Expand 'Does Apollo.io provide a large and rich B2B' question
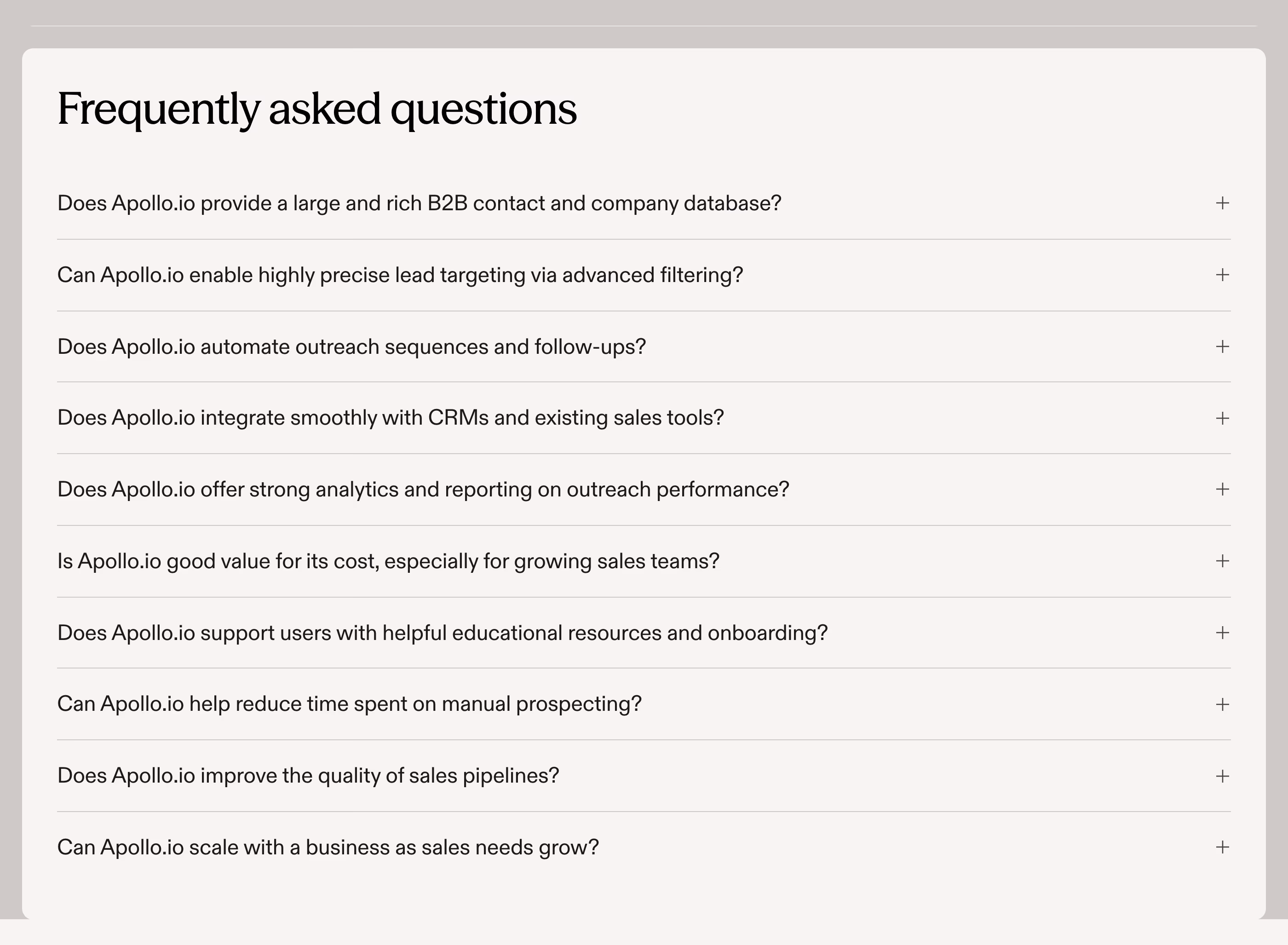Screen dimensions: 1288x945 [419, 204]
